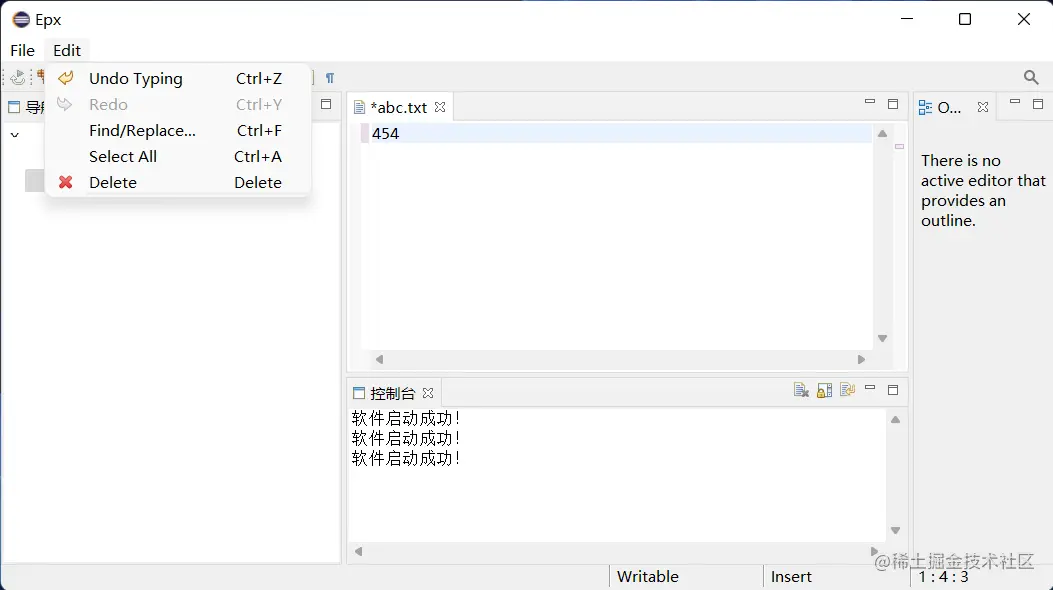Select the *abc.txt editor tab
The height and width of the screenshot is (590, 1053).
coord(399,107)
